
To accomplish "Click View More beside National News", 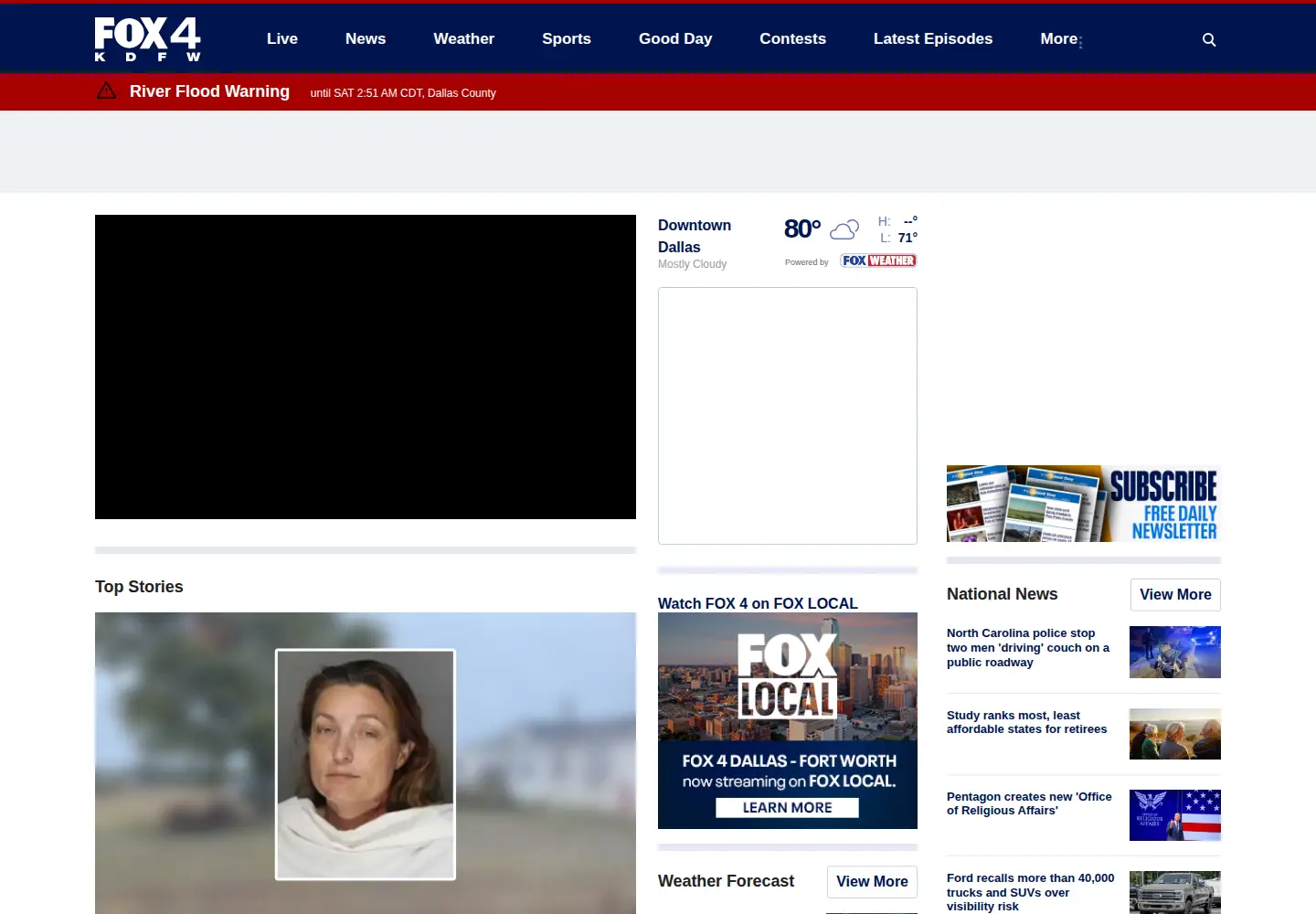I will [x=1175, y=595].
